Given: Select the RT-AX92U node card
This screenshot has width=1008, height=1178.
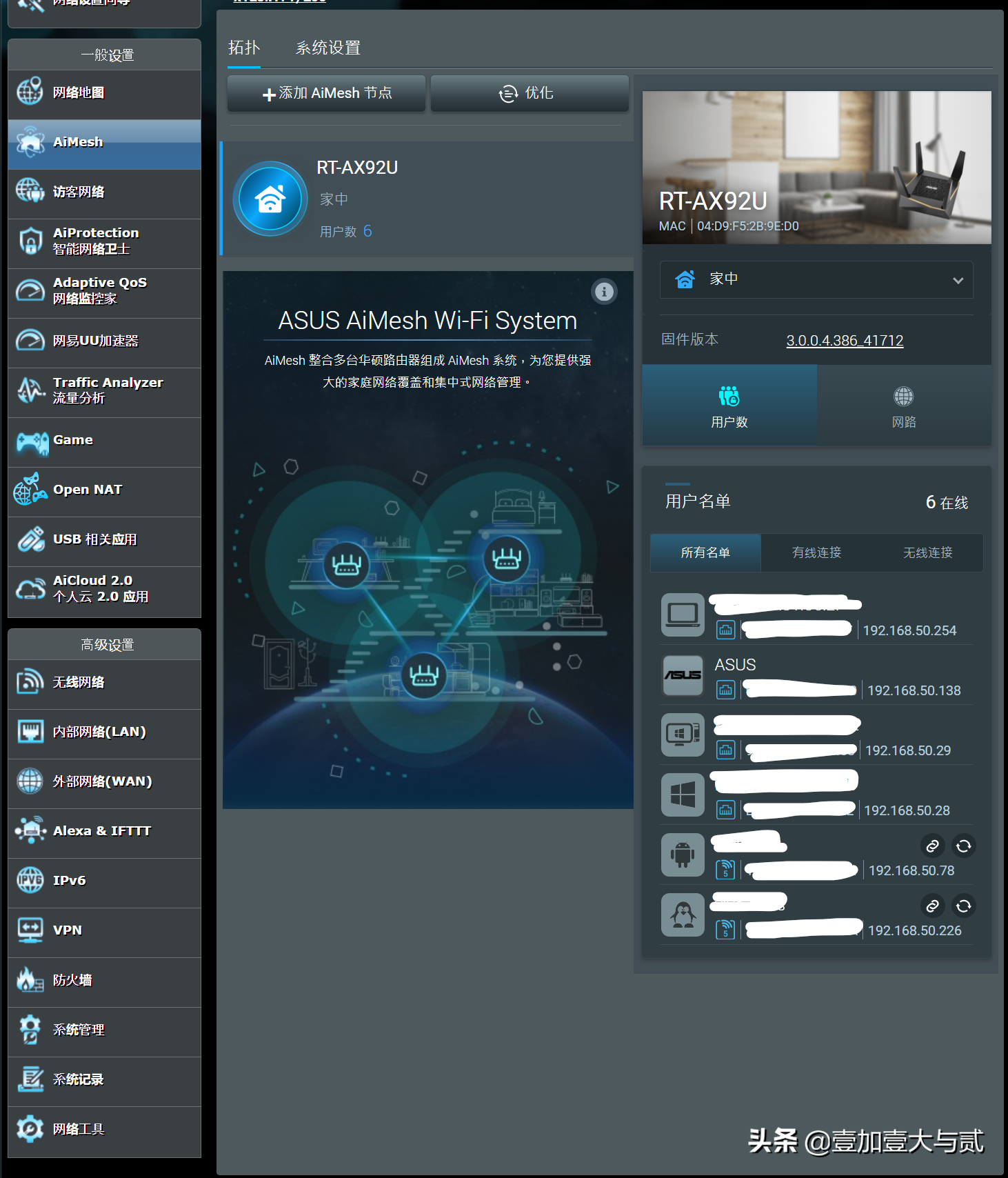Looking at the screenshot, I should tap(427, 199).
